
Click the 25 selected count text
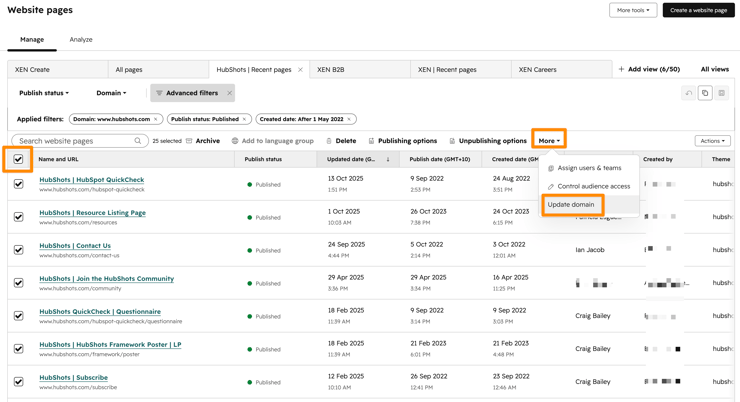[x=167, y=141]
